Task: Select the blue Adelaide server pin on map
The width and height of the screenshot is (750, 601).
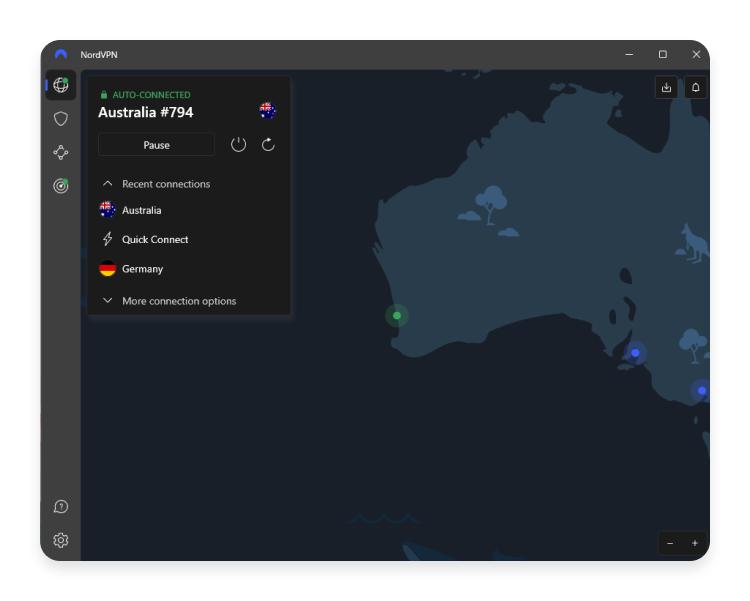Action: tap(635, 353)
